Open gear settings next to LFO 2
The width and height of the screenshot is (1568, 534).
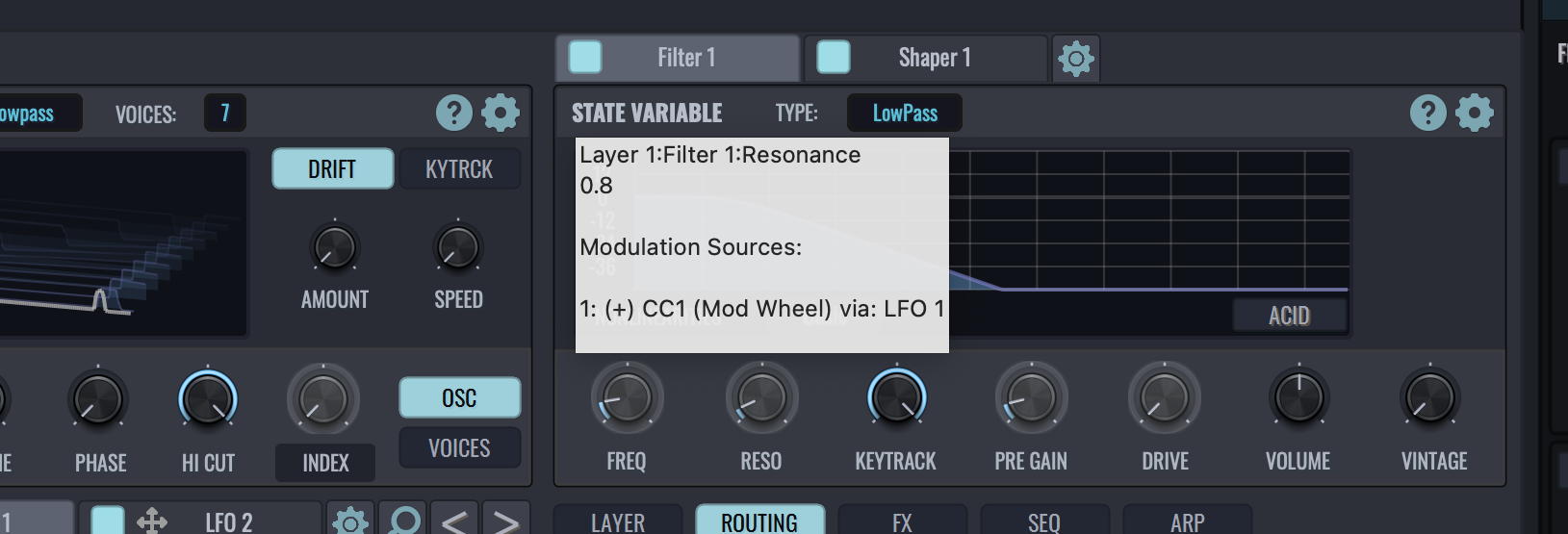[x=350, y=521]
